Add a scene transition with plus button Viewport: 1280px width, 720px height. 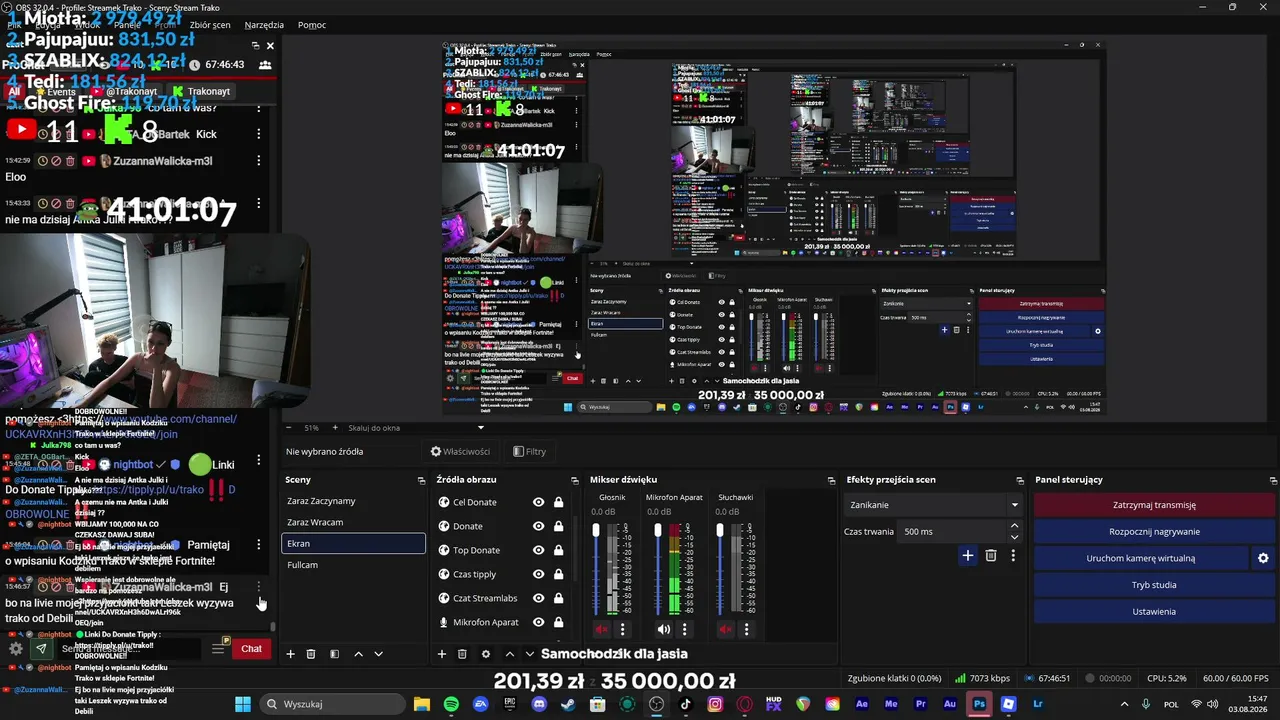pyautogui.click(x=967, y=556)
